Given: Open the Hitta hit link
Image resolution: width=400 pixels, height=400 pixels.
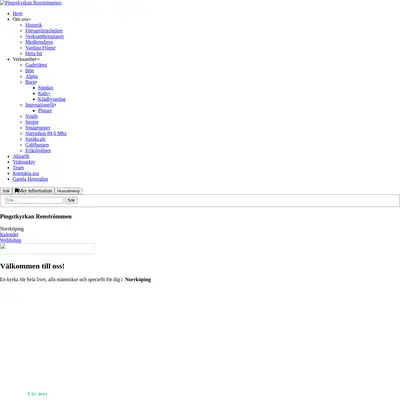Looking at the screenshot, I should click(x=34, y=54).
